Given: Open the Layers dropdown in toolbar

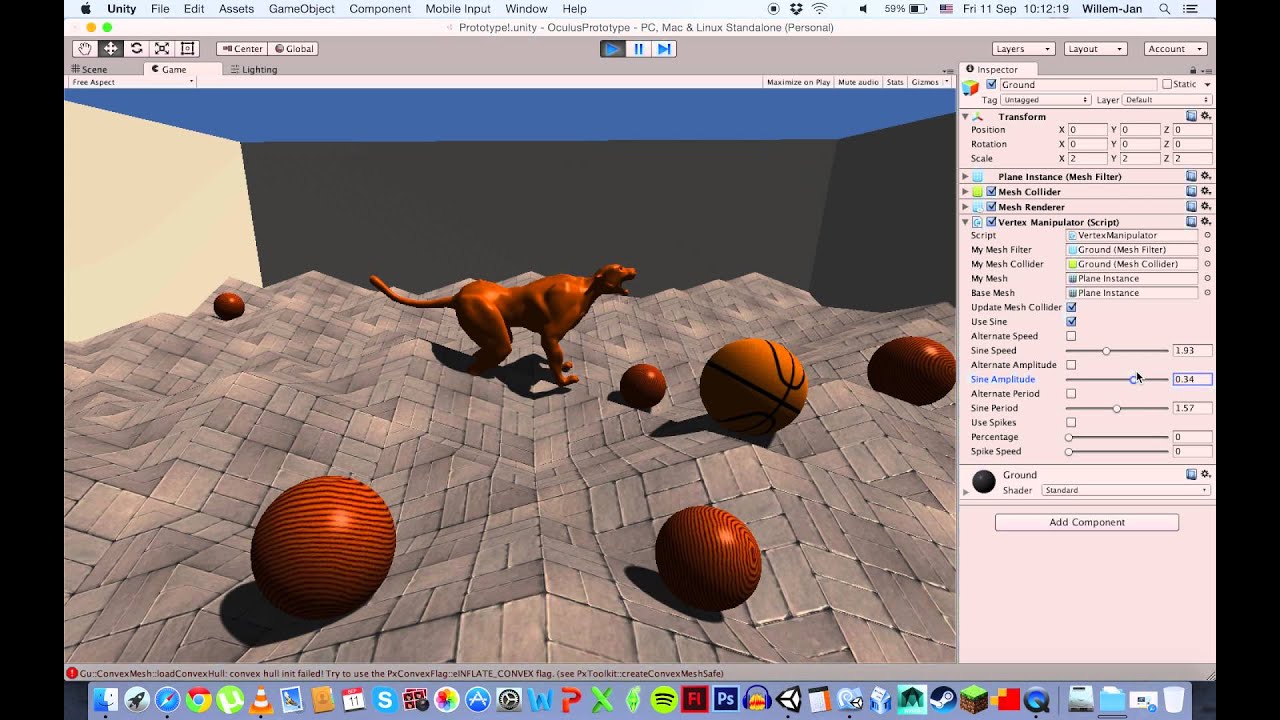Looking at the screenshot, I should [1024, 48].
